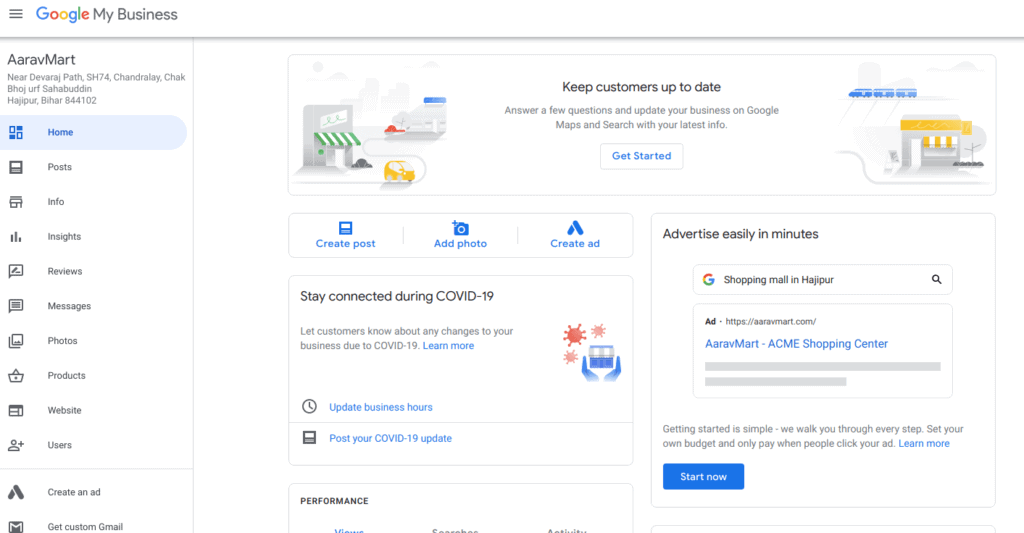Click the Google G logo in ad search box
The image size is (1024, 533).
pyautogui.click(x=709, y=280)
